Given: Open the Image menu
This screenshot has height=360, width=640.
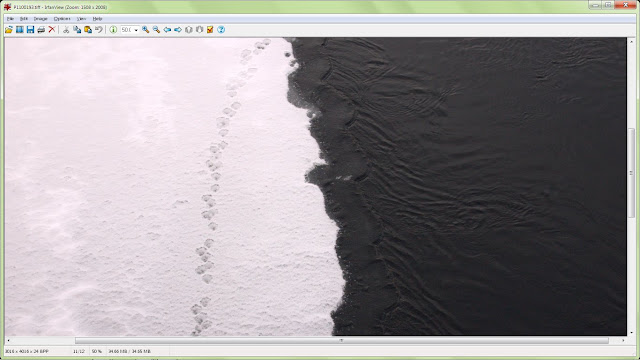Looking at the screenshot, I should pyautogui.click(x=40, y=19).
